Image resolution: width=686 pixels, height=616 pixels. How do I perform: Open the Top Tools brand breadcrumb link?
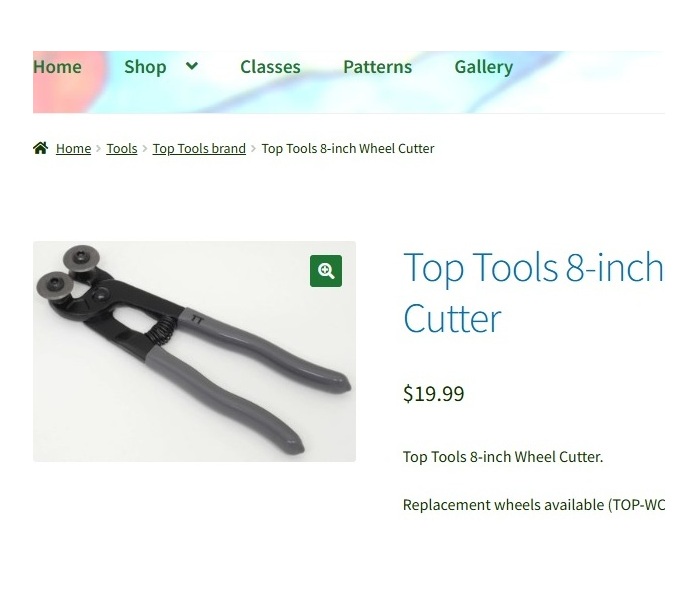[199, 148]
